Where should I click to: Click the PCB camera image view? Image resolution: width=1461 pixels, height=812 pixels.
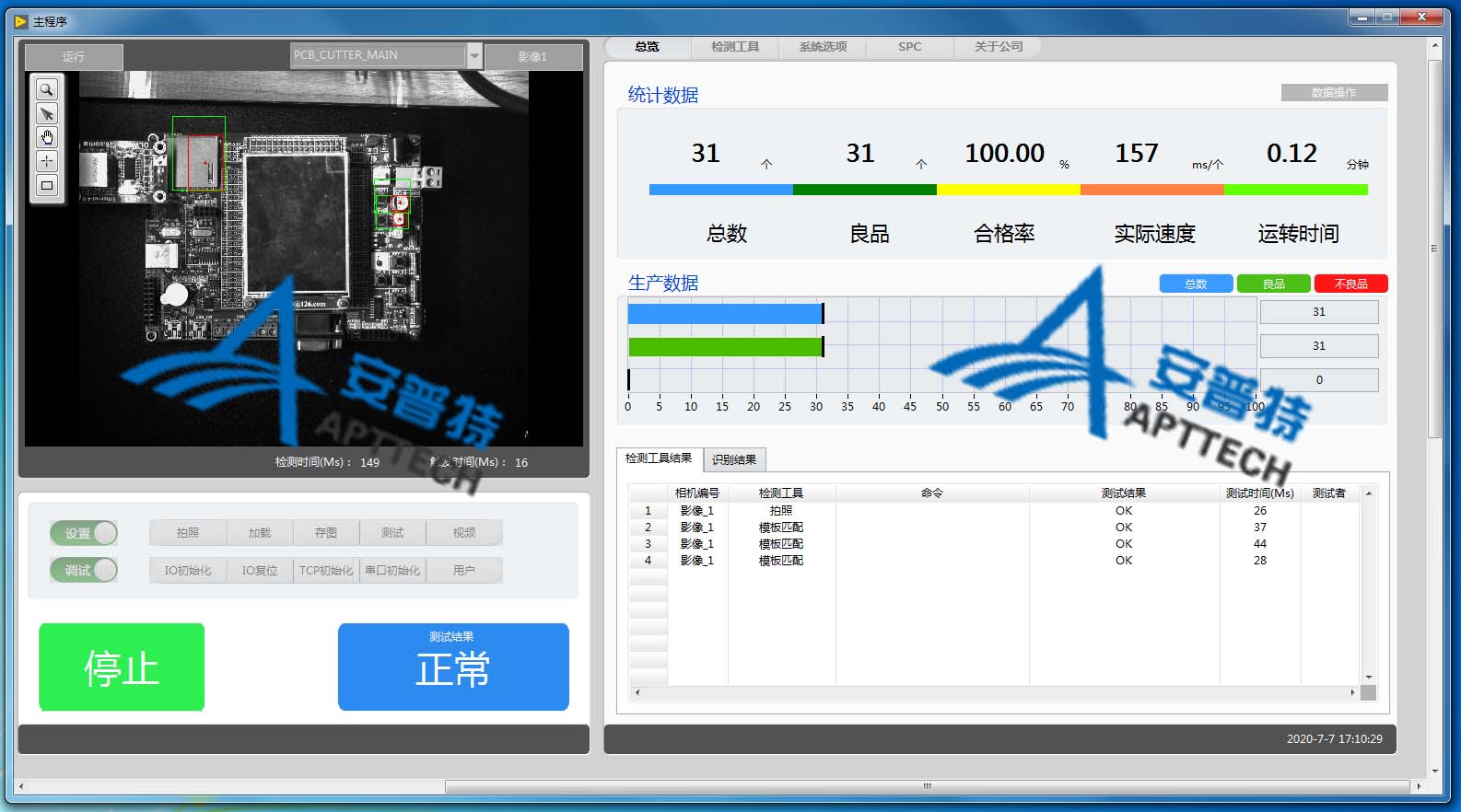click(304, 259)
